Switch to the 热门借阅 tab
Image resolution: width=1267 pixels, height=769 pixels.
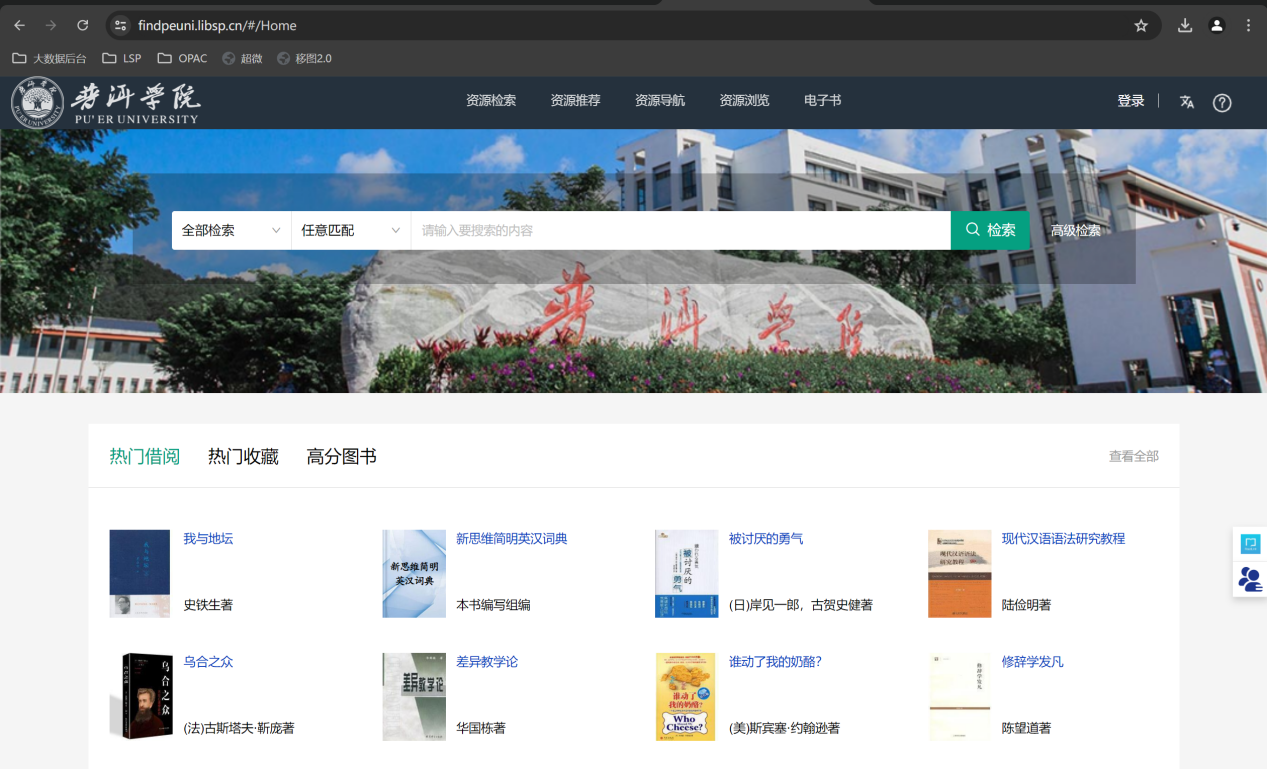[145, 457]
